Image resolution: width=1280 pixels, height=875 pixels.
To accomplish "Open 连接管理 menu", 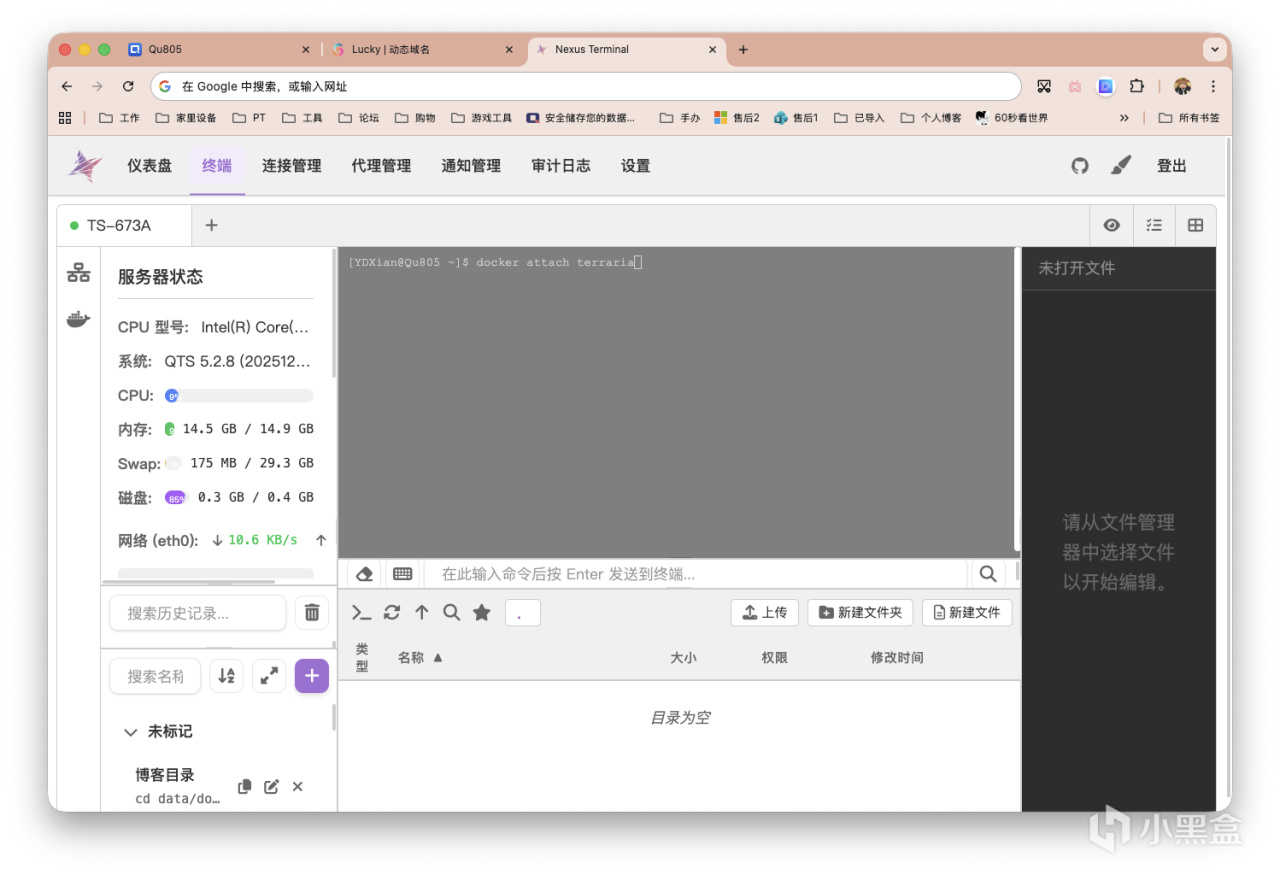I will [x=292, y=166].
